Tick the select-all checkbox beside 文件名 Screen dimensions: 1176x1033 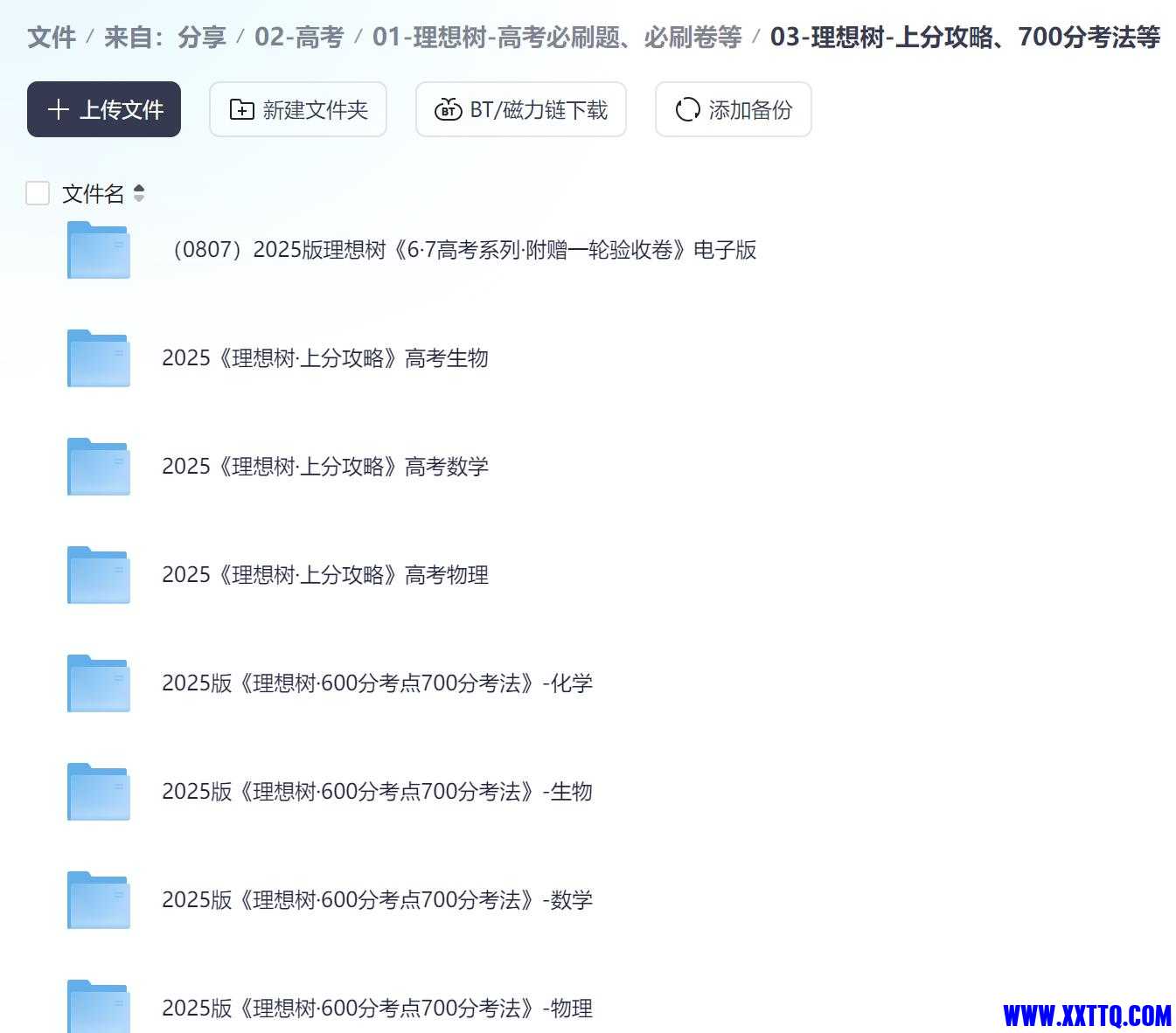click(38, 193)
